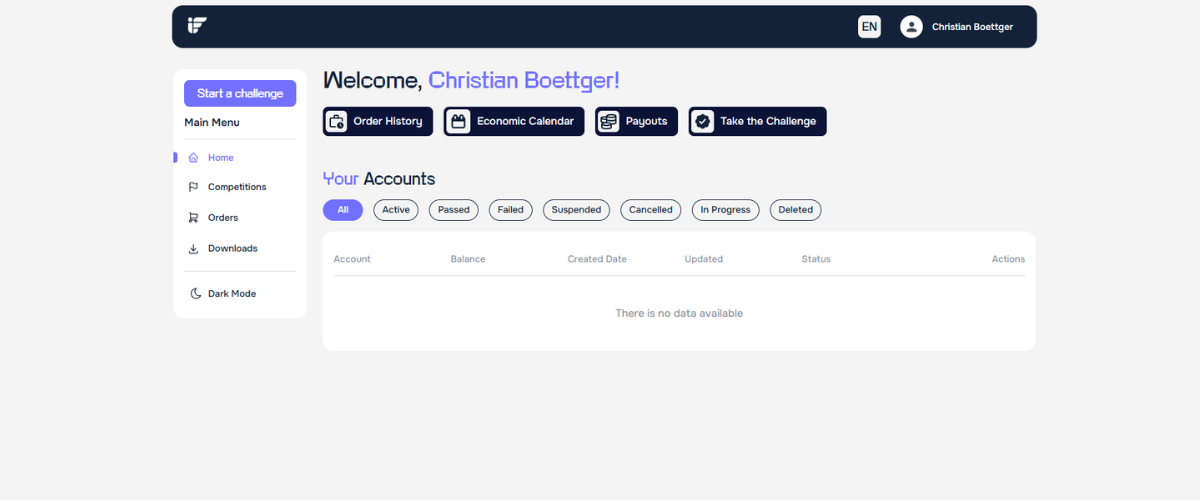1200x500 pixels.
Task: Click the Home house icon
Action: (193, 158)
